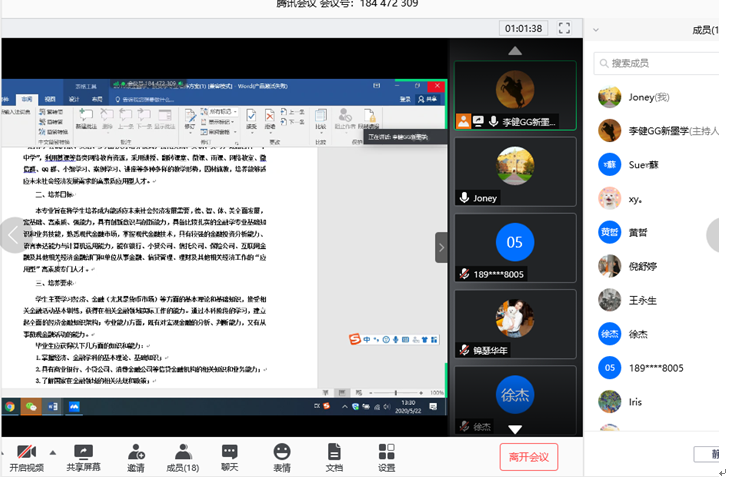Viewport: 729px width, 479px height.
Task: Turn on video with 开启视频 button
Action: pyautogui.click(x=27, y=456)
